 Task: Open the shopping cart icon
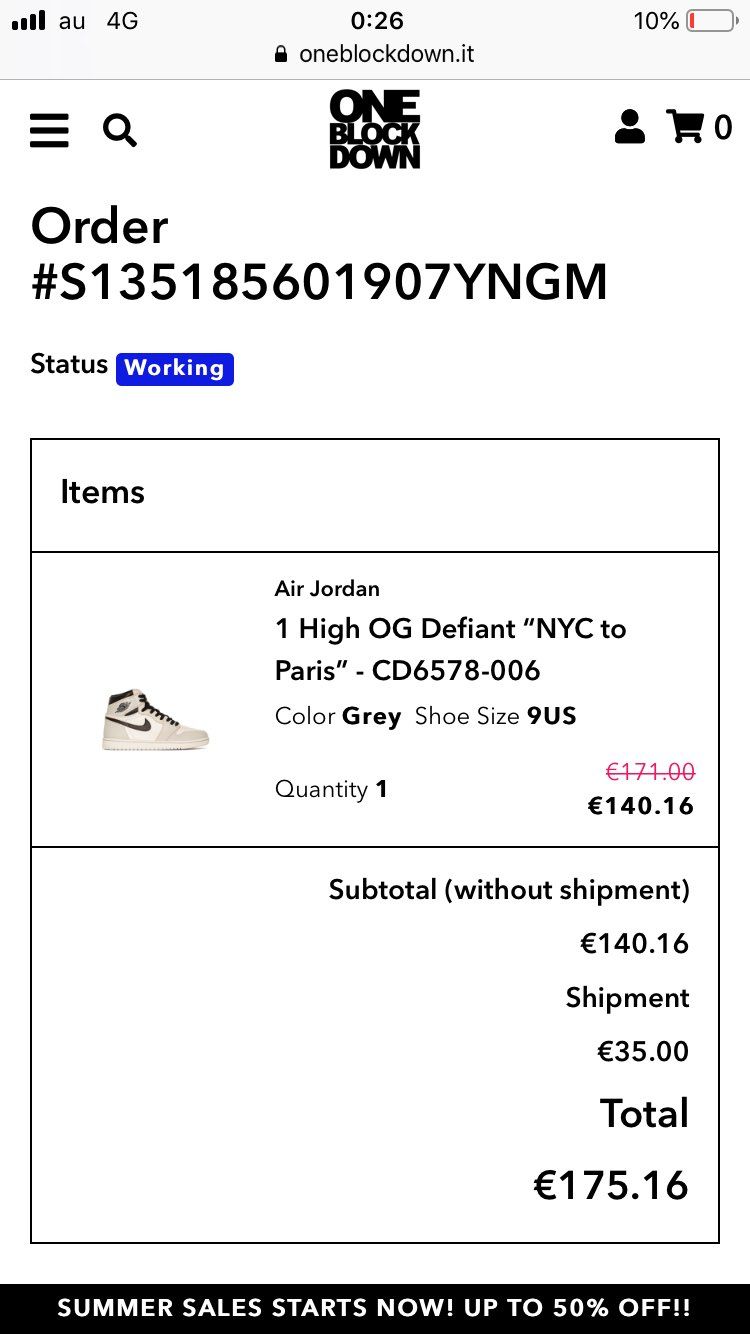(x=686, y=128)
